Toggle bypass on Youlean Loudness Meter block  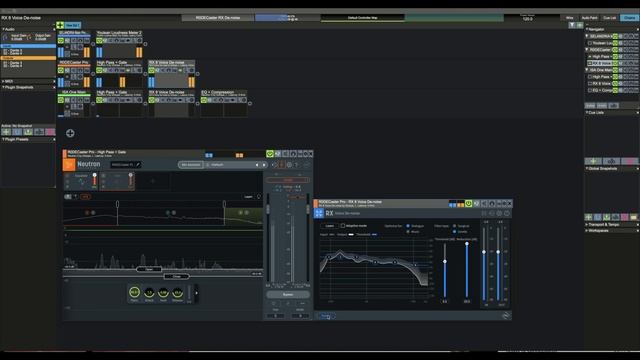tap(99, 41)
